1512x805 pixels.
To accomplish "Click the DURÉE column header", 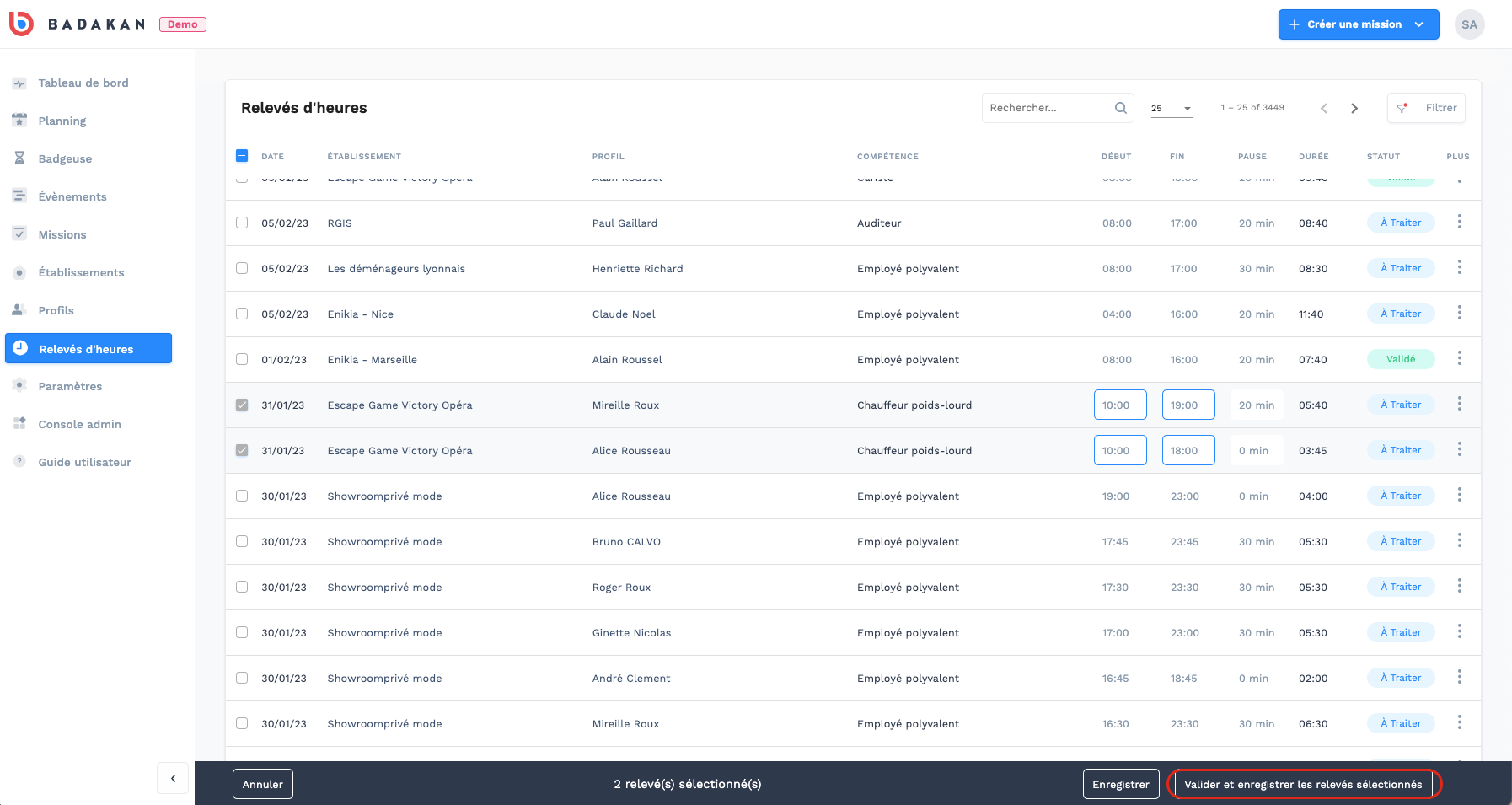I will point(1313,157).
